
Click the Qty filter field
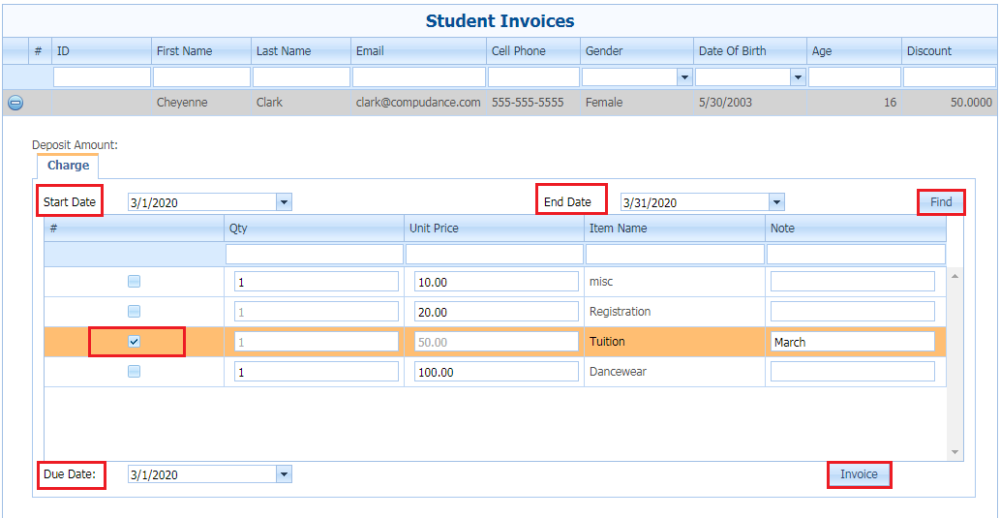[314, 254]
